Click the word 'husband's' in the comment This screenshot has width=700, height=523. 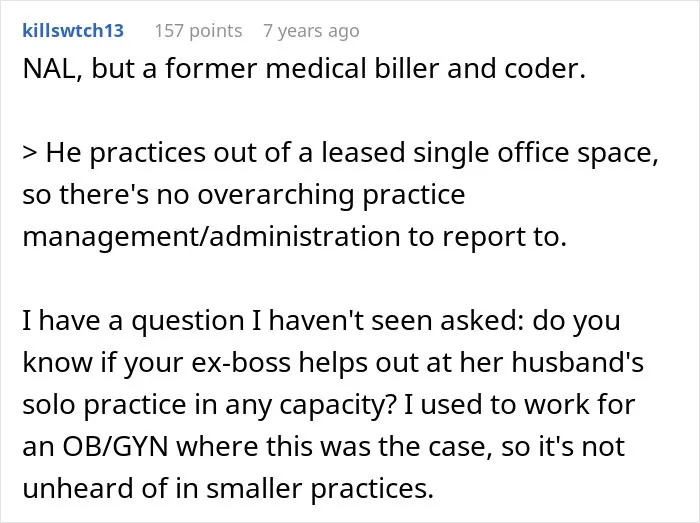click(577, 362)
